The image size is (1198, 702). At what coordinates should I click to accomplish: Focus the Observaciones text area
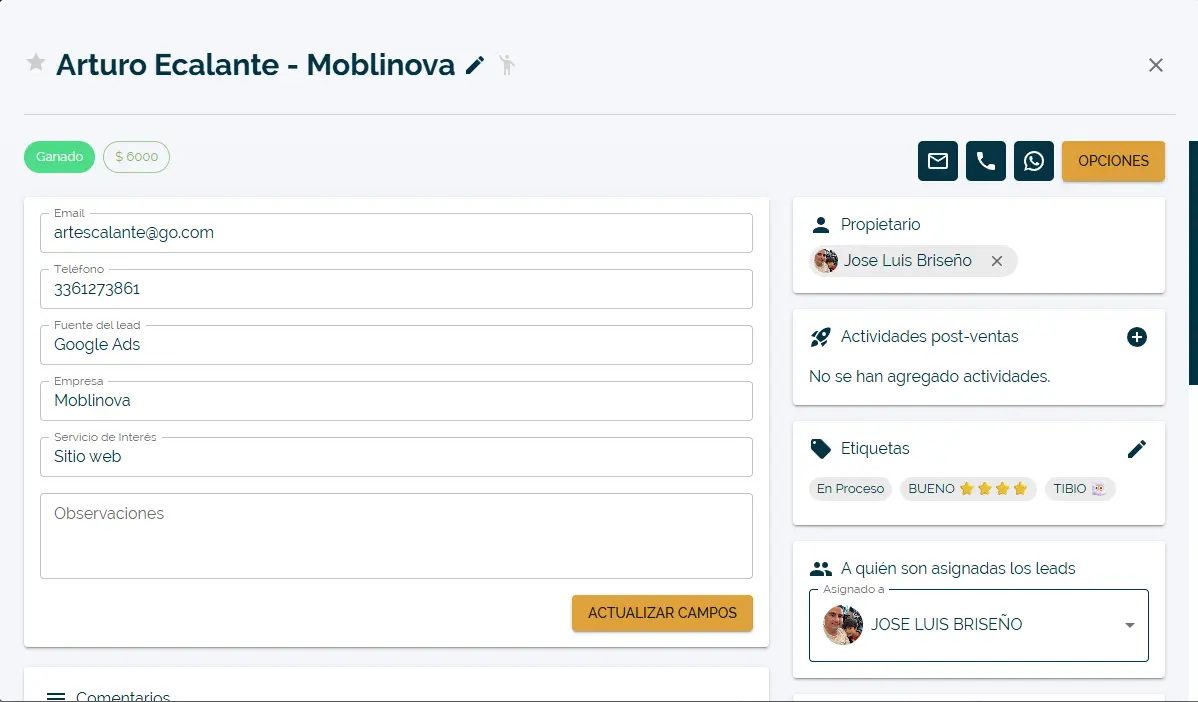396,536
